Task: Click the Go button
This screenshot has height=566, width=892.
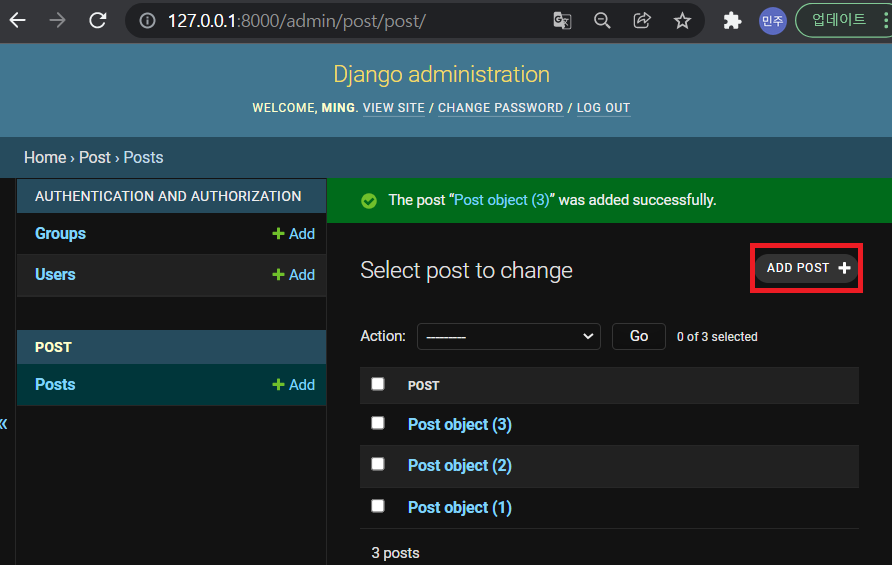Action: pos(638,336)
